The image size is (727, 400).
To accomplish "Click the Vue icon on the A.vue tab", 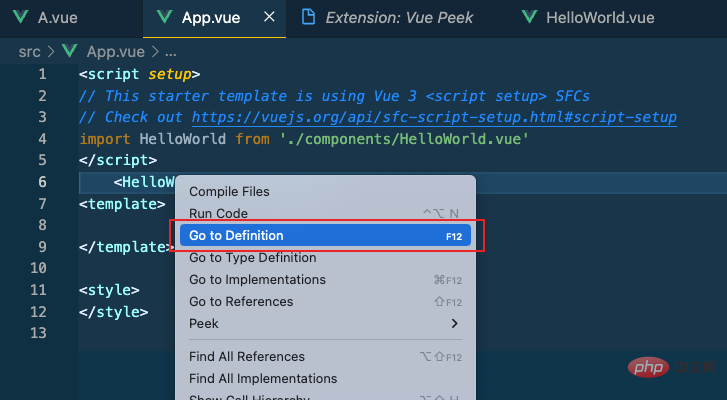I will [x=19, y=18].
